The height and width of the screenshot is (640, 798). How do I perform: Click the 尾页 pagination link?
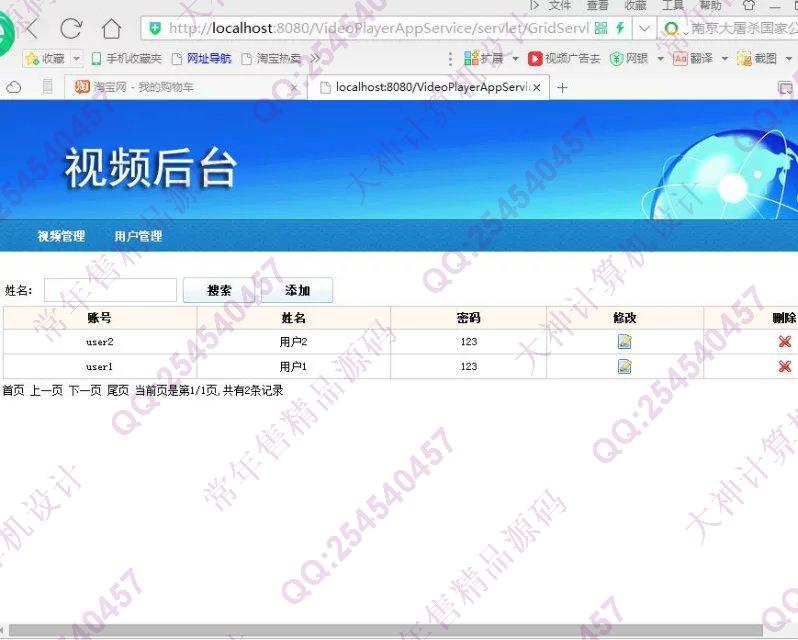pos(118,391)
